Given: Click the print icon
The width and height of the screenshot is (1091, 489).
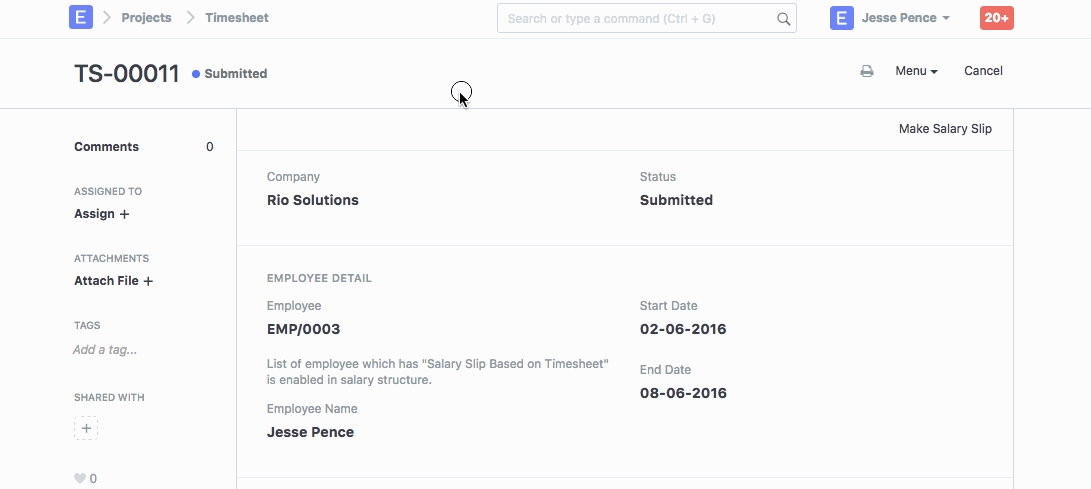Looking at the screenshot, I should click(867, 71).
